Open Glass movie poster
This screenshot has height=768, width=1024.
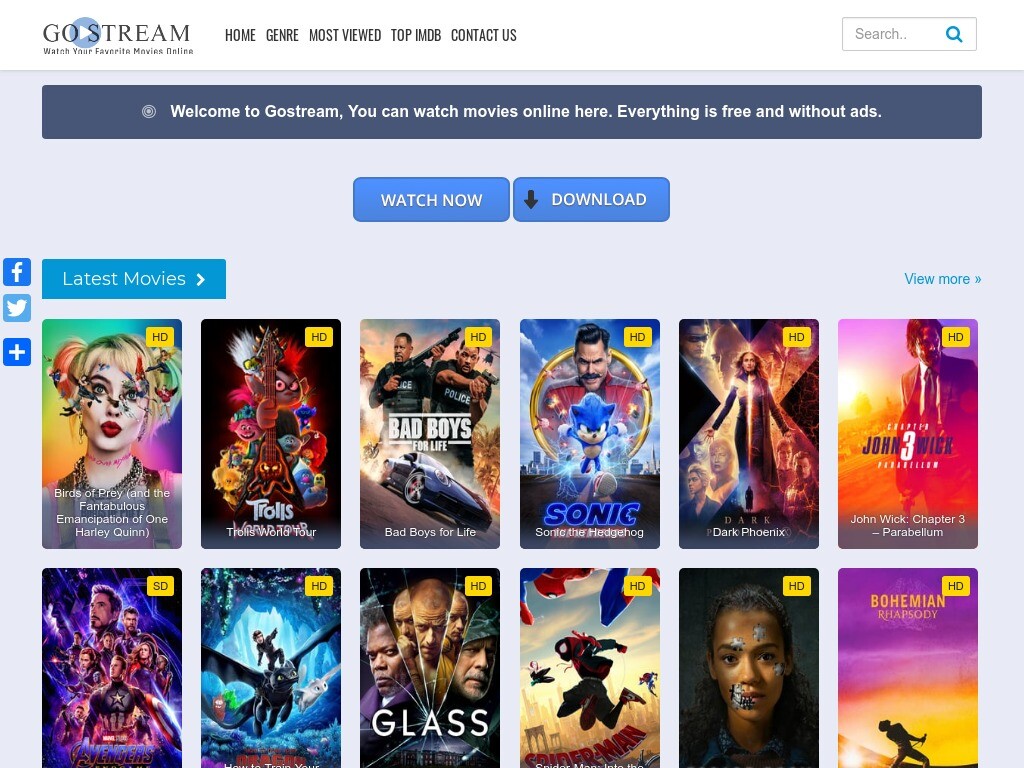click(430, 668)
